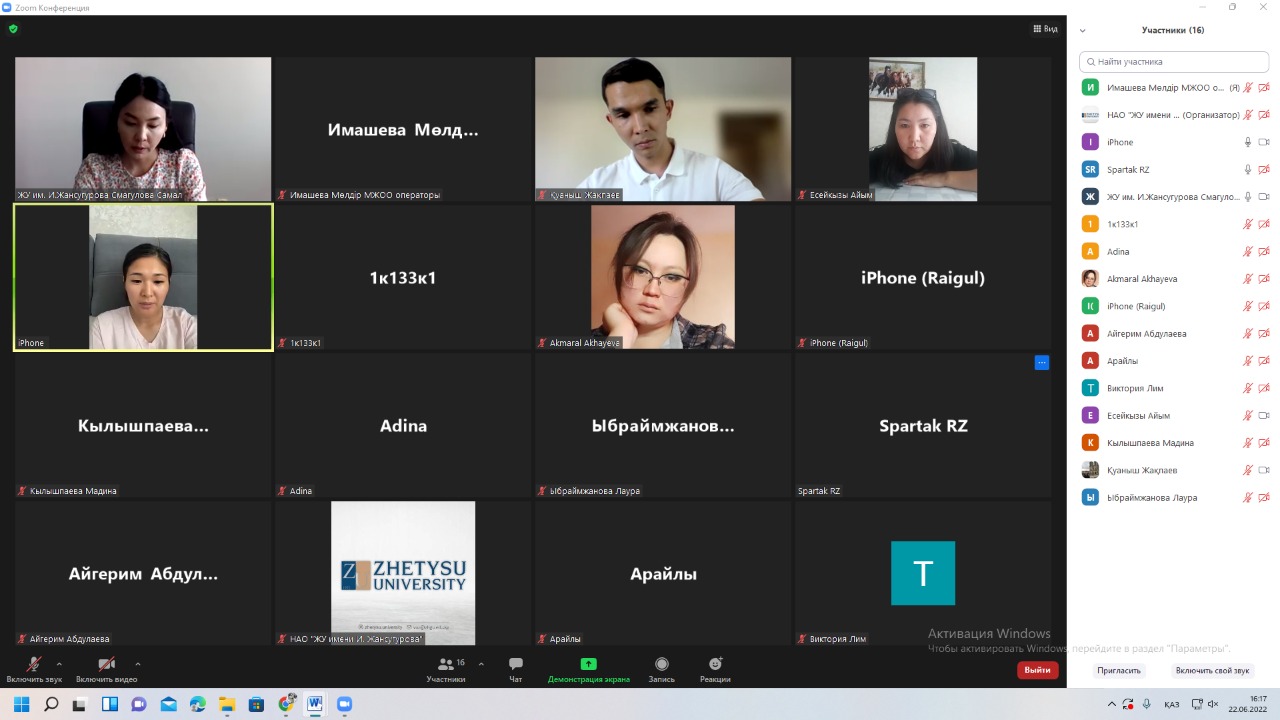
Task: Click the green encryption shield icon
Action: pos(13,29)
